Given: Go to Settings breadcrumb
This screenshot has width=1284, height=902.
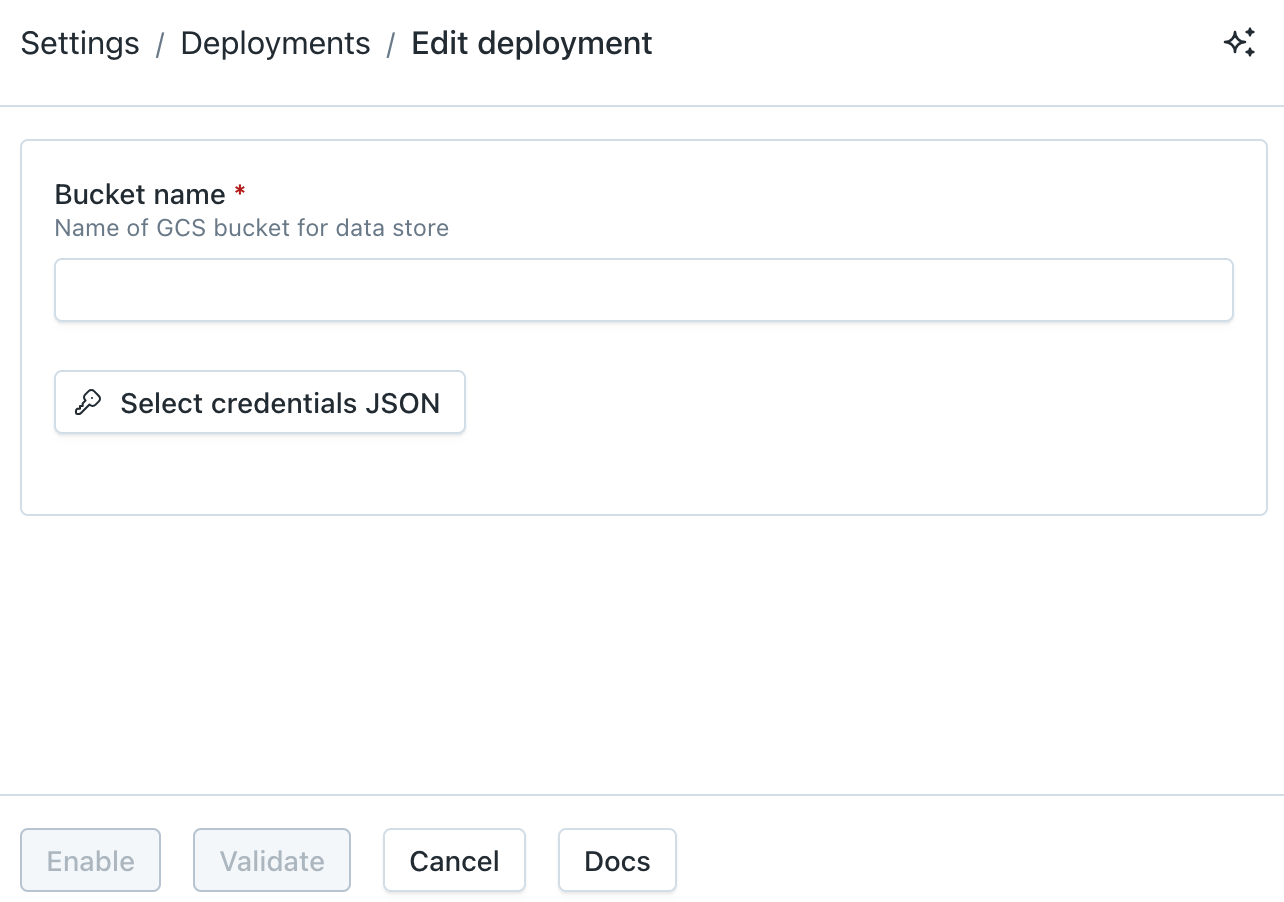Looking at the screenshot, I should tap(80, 44).
